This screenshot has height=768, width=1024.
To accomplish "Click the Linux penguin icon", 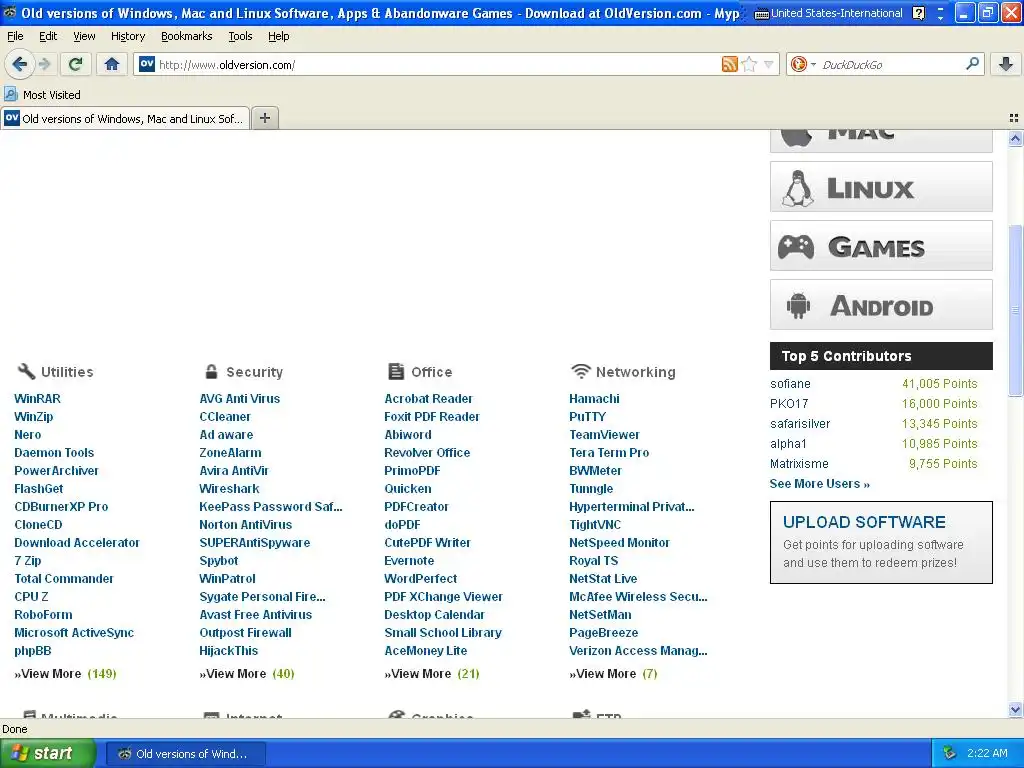I will 798,188.
